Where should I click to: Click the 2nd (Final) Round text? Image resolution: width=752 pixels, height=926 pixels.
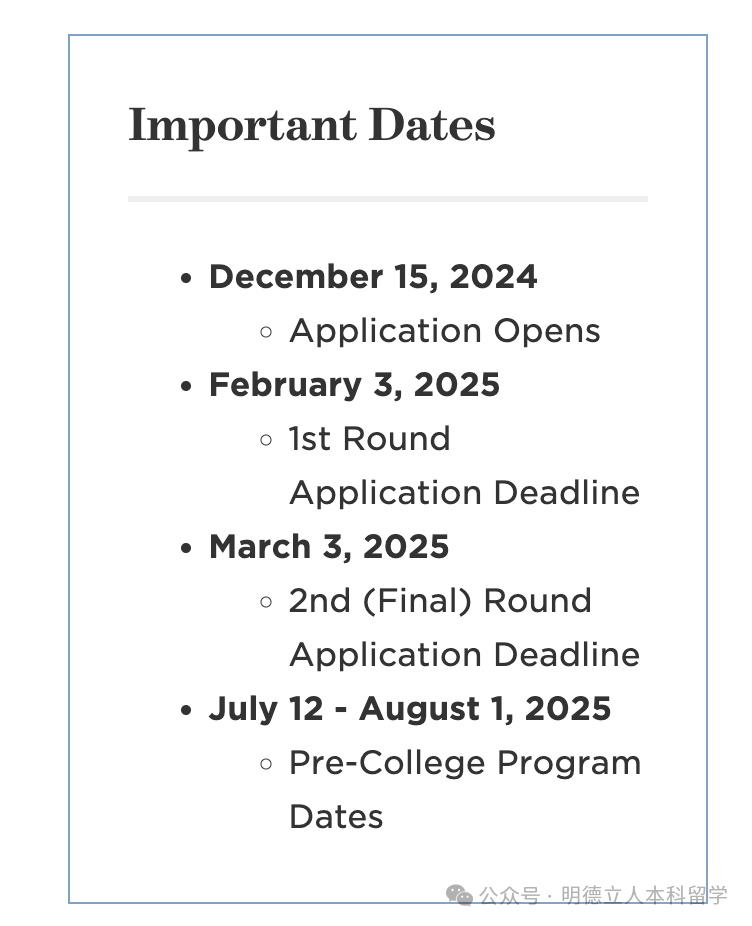pyautogui.click(x=440, y=601)
